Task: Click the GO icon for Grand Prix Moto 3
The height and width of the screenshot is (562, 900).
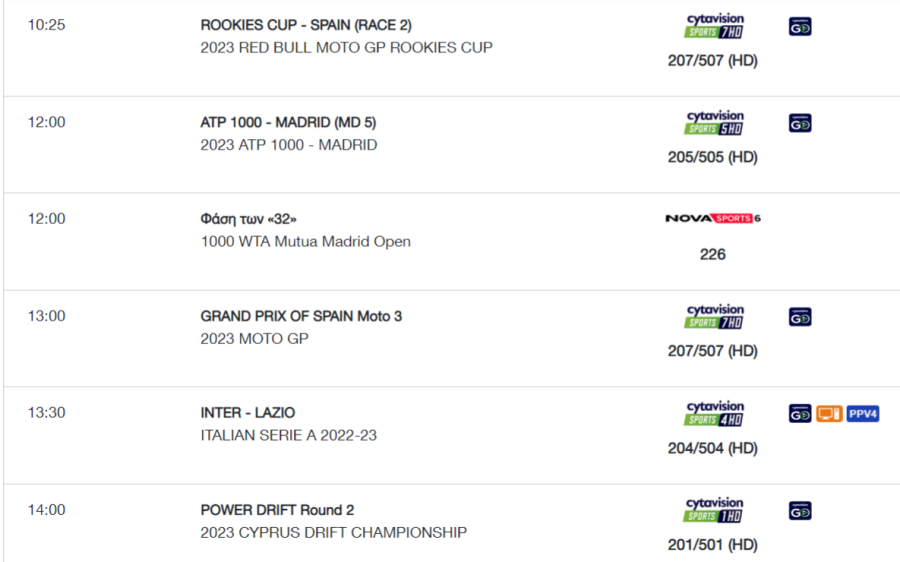Action: [800, 317]
